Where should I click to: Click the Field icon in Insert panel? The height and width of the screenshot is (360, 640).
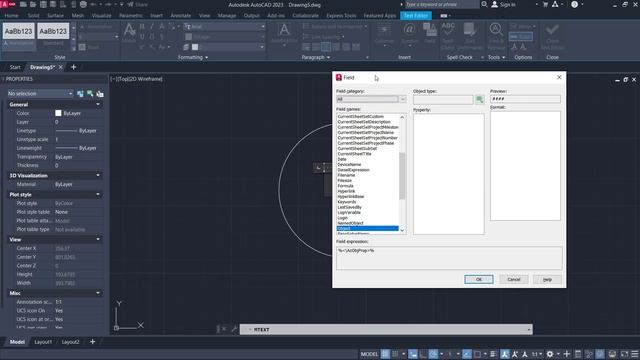429,30
